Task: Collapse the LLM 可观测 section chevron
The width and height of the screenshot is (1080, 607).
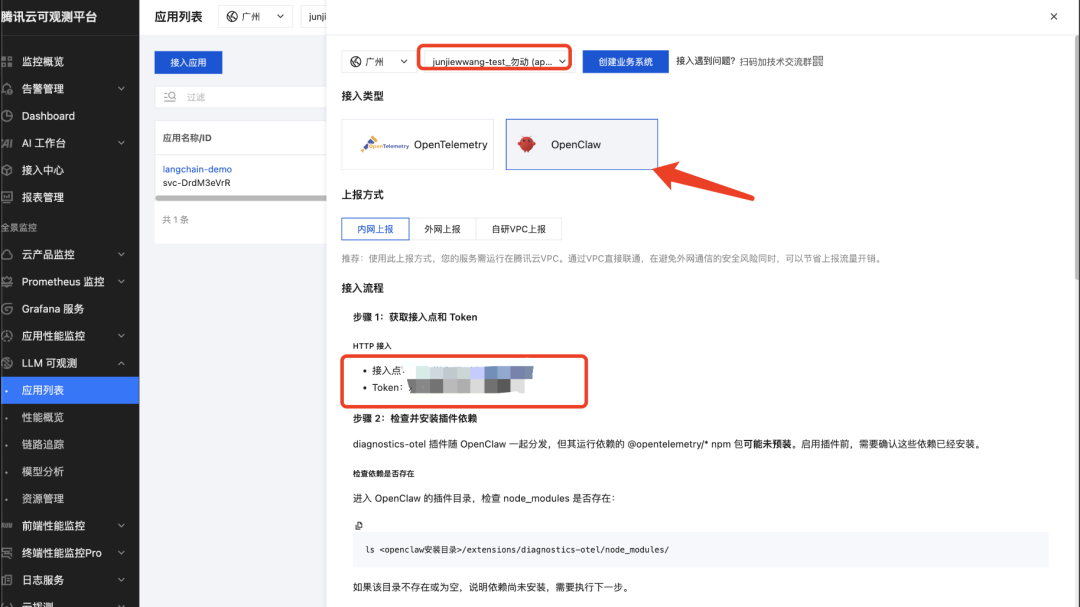Action: [121, 362]
